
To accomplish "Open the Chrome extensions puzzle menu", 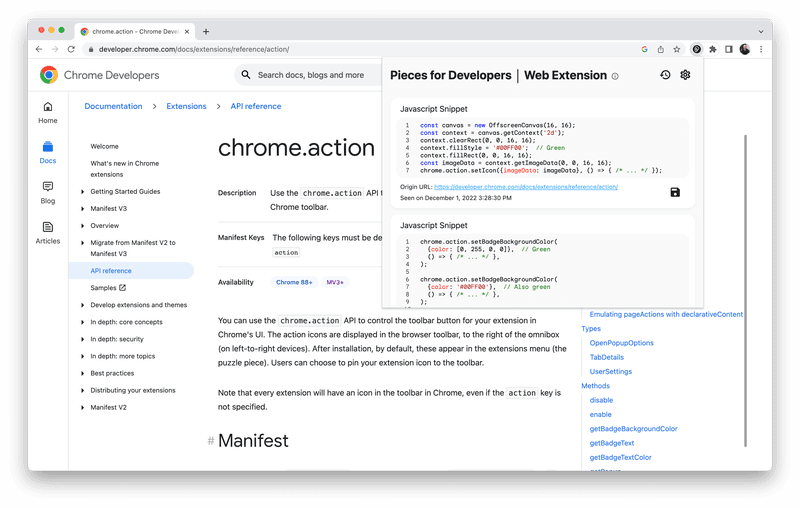I will tap(713, 49).
